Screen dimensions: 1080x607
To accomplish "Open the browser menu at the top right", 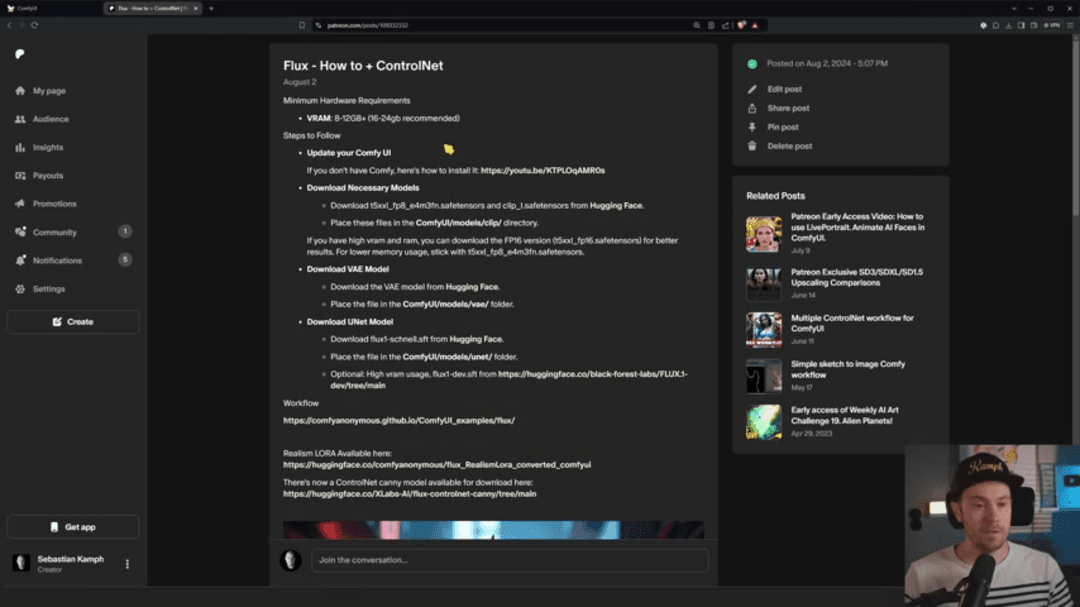I will pyautogui.click(x=1069, y=27).
